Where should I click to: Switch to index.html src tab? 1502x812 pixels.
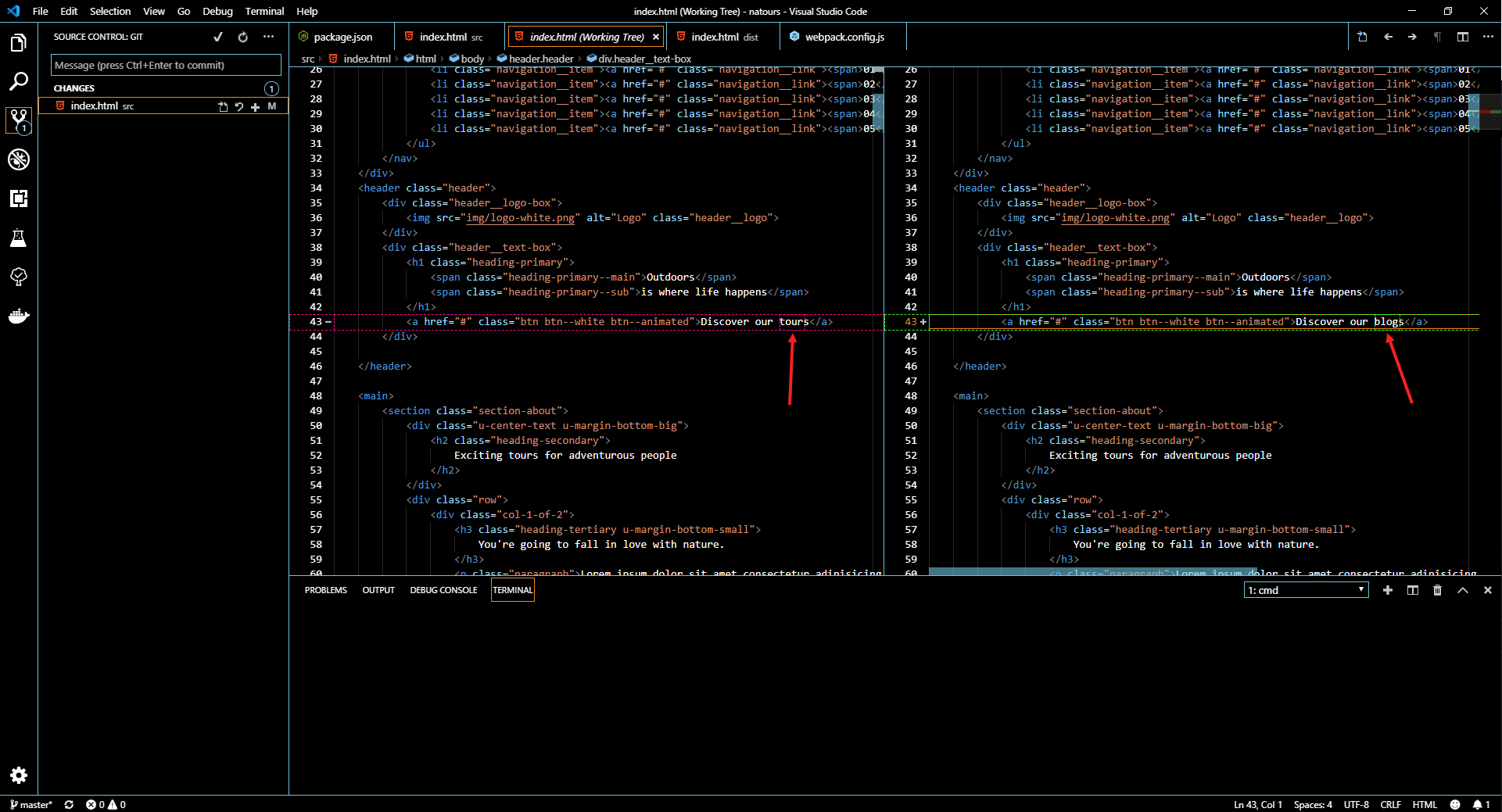tap(449, 37)
